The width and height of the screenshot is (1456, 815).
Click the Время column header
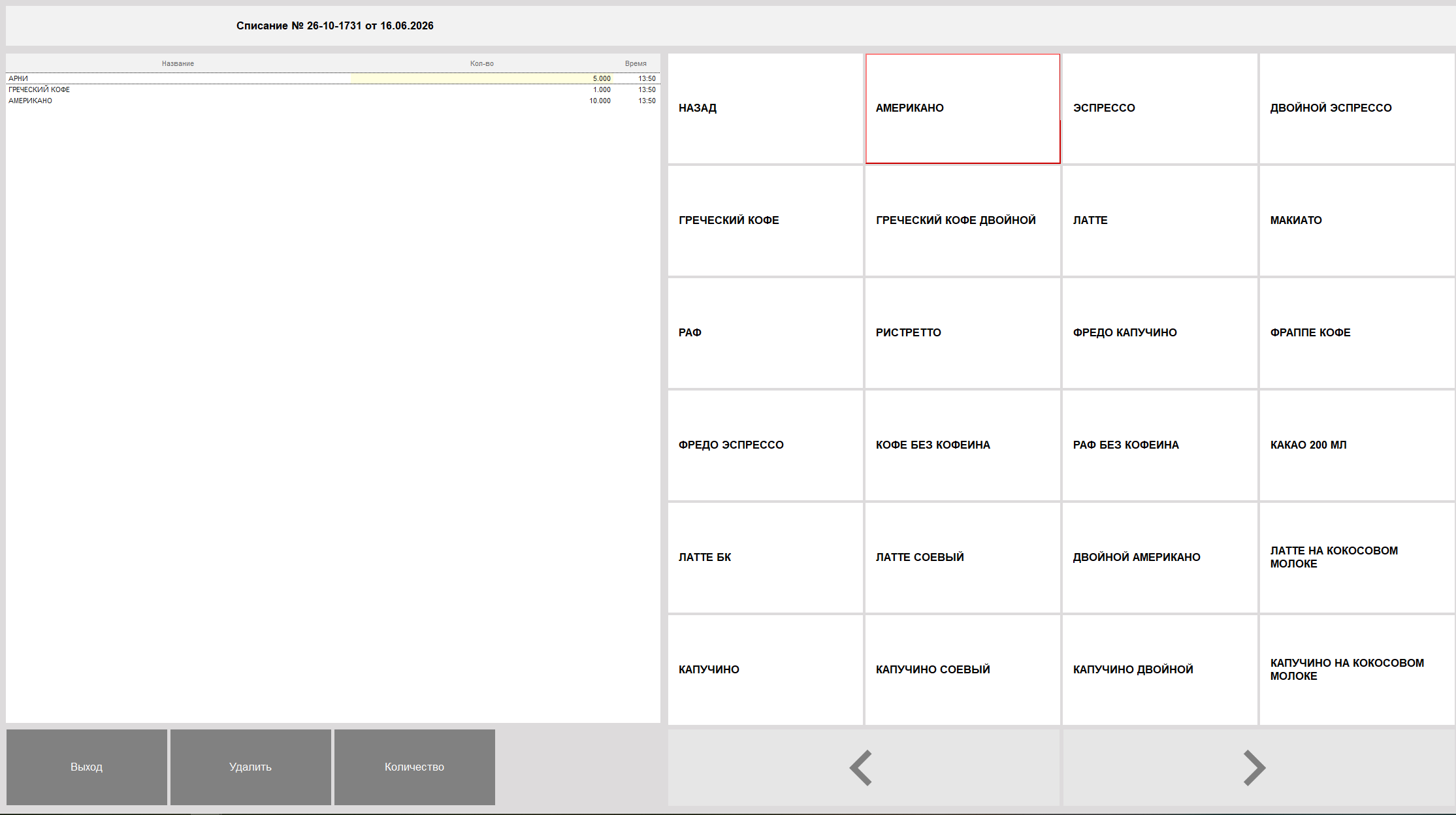[636, 63]
